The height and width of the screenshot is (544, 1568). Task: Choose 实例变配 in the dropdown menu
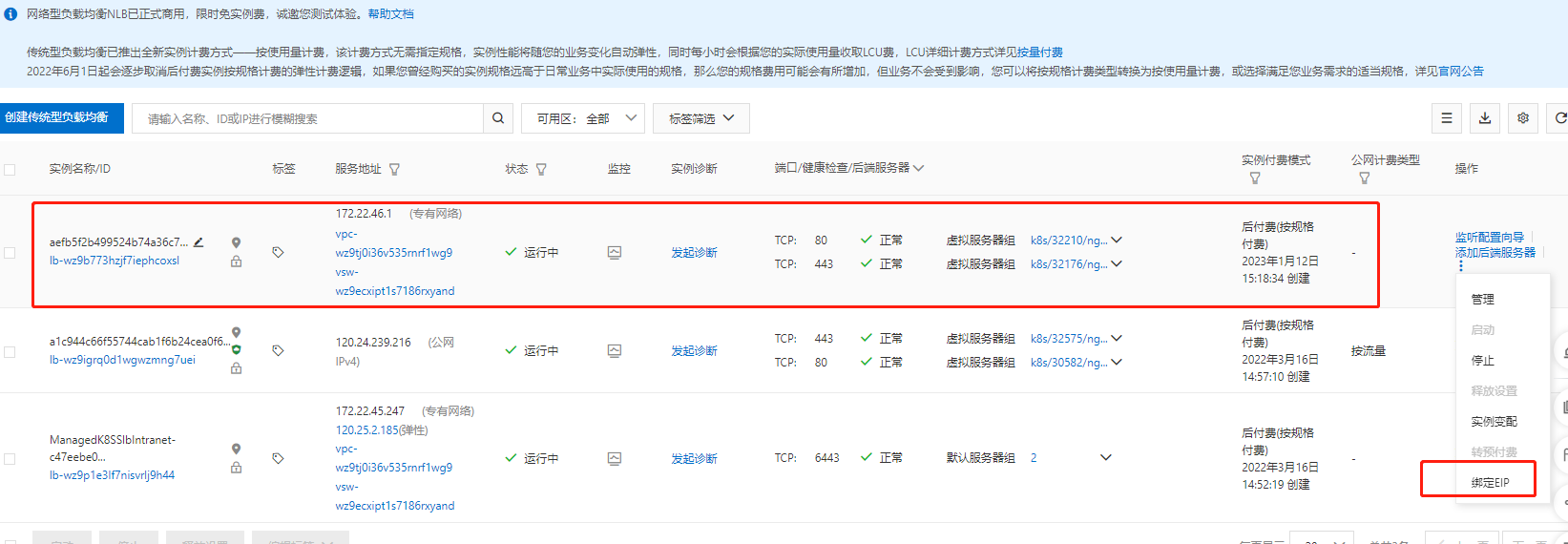pyautogui.click(x=1494, y=422)
